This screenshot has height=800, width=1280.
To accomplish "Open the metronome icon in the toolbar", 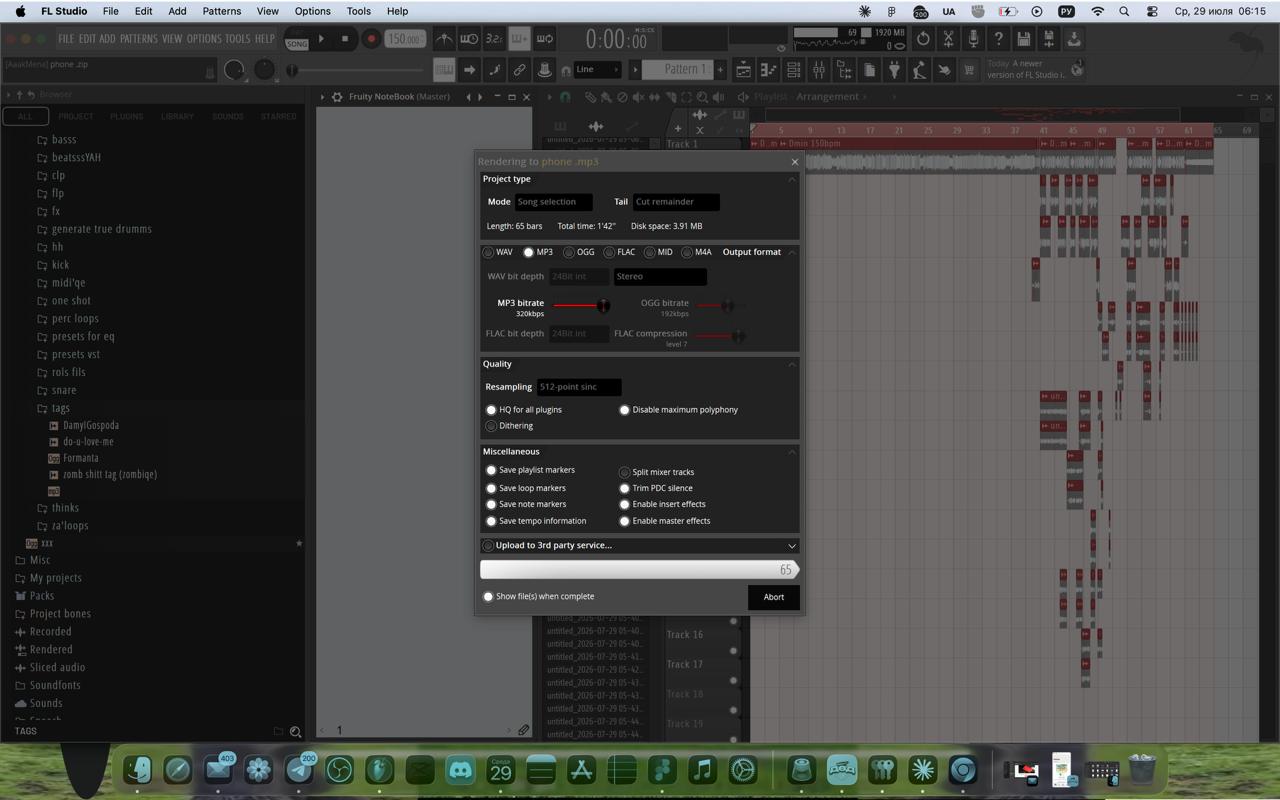I will tap(444, 39).
